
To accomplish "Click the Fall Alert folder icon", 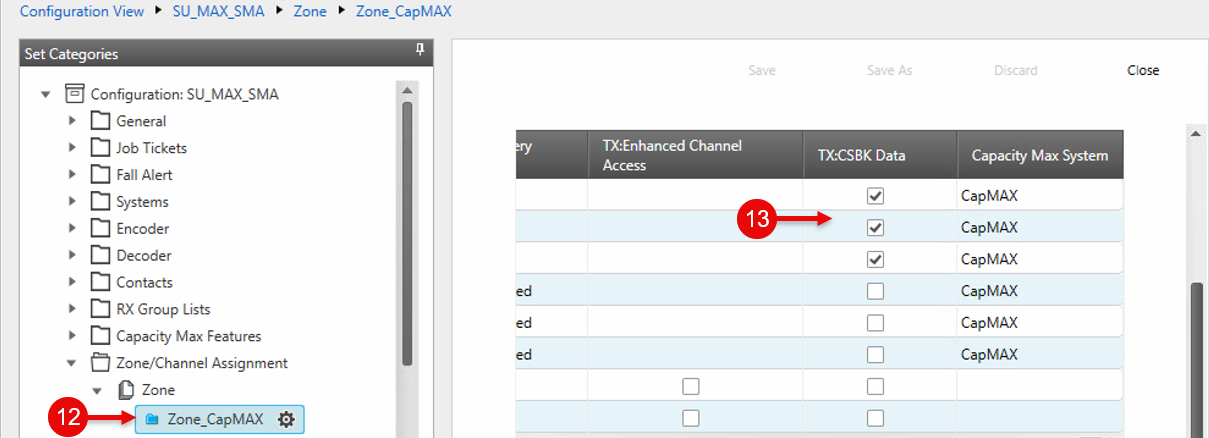I will (x=100, y=175).
